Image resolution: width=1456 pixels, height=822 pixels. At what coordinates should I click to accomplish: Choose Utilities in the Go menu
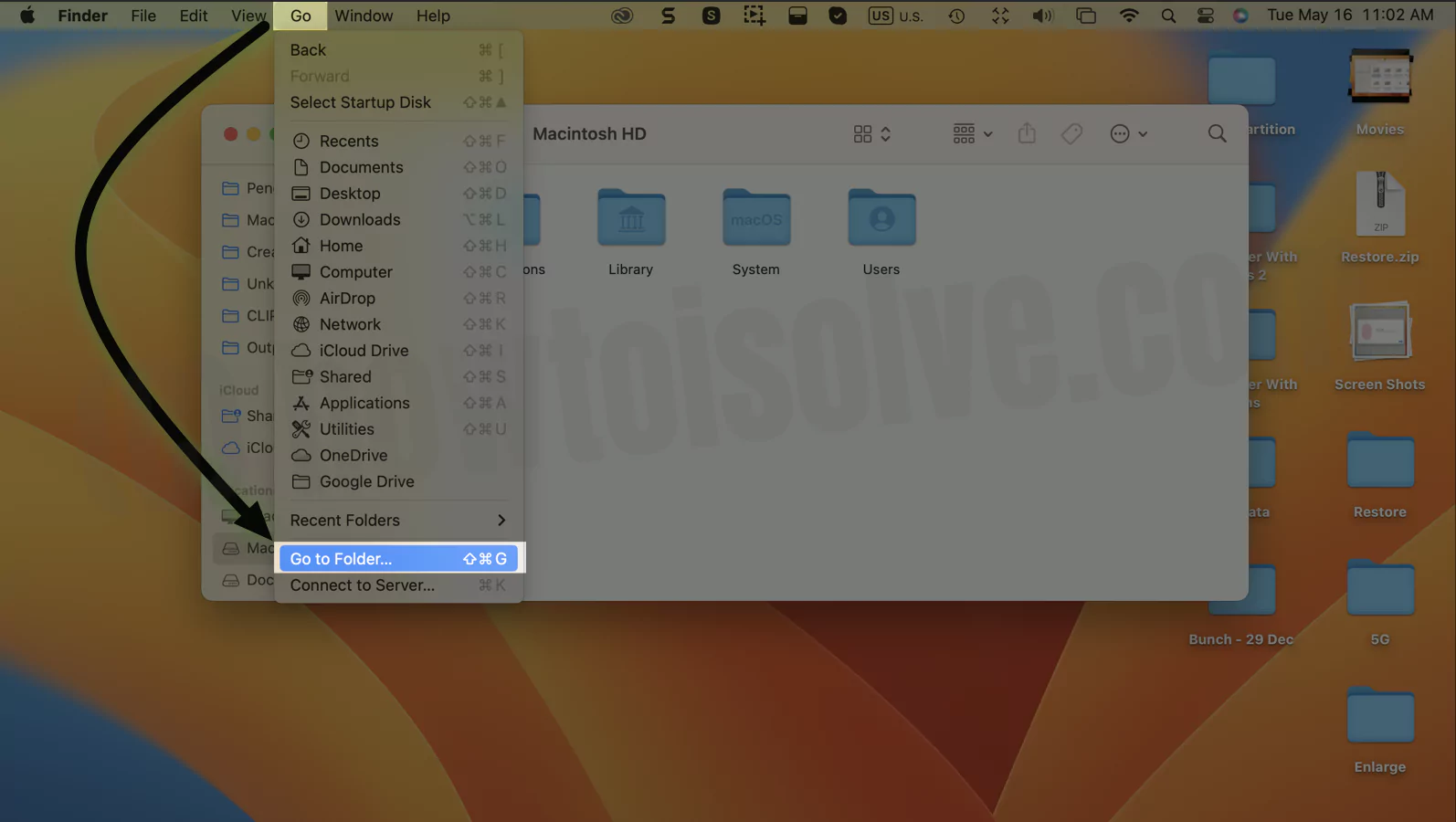click(346, 429)
